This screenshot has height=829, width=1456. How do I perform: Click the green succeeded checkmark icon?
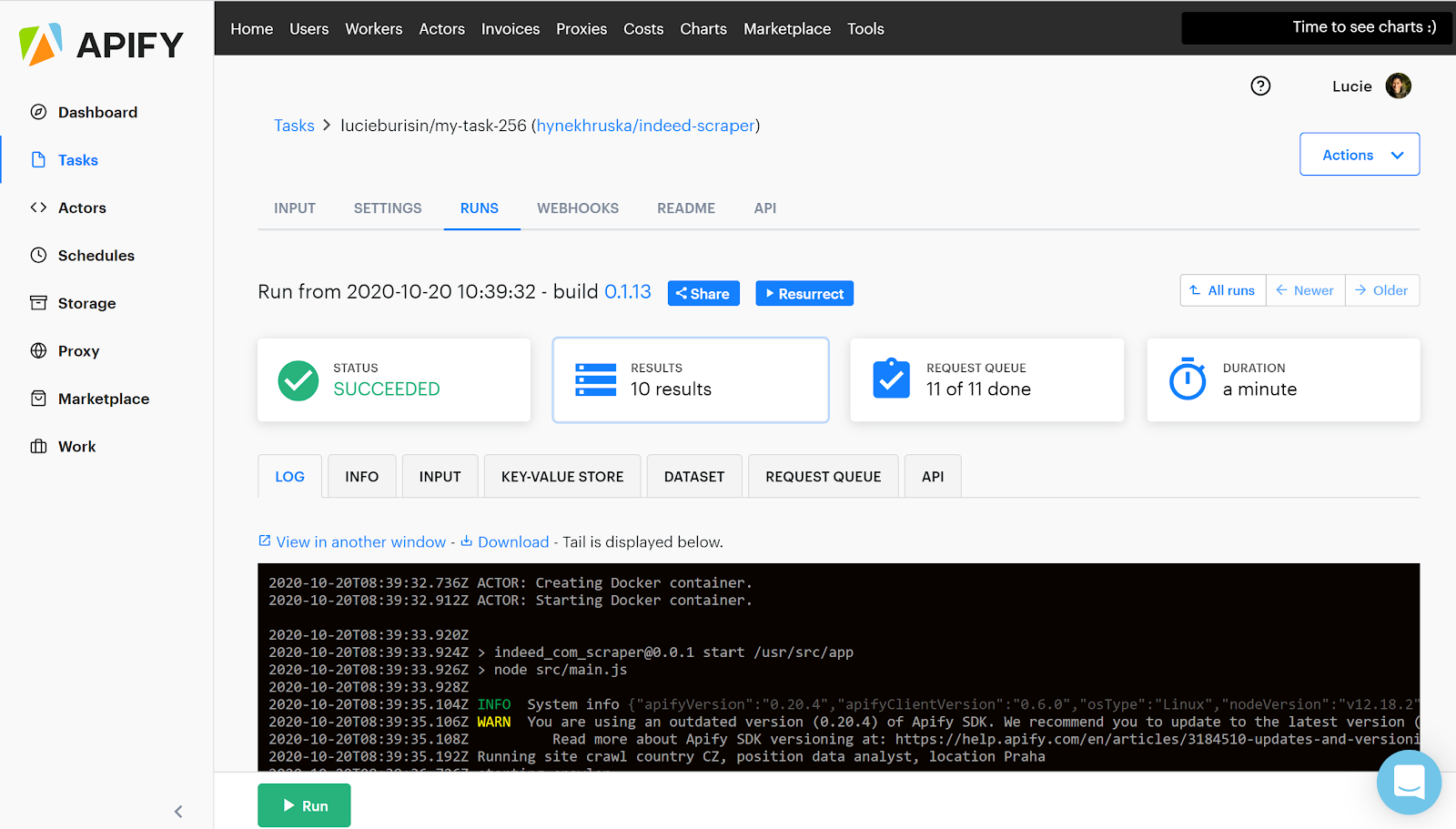click(298, 380)
